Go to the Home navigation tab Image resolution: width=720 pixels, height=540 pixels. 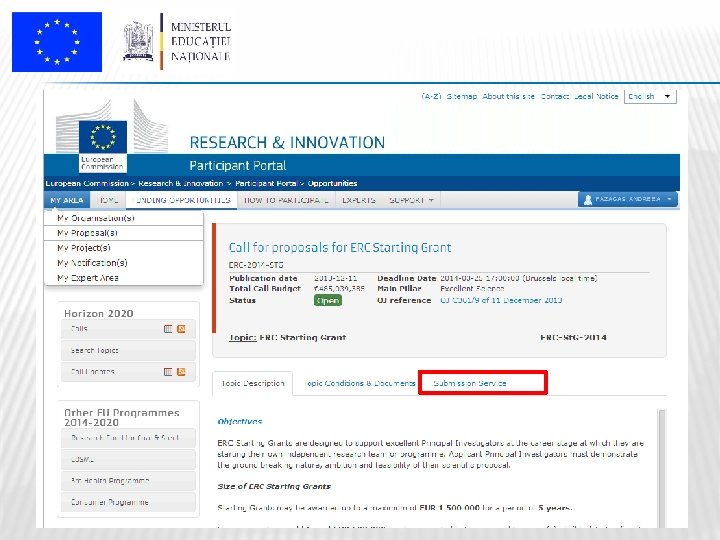[109, 200]
